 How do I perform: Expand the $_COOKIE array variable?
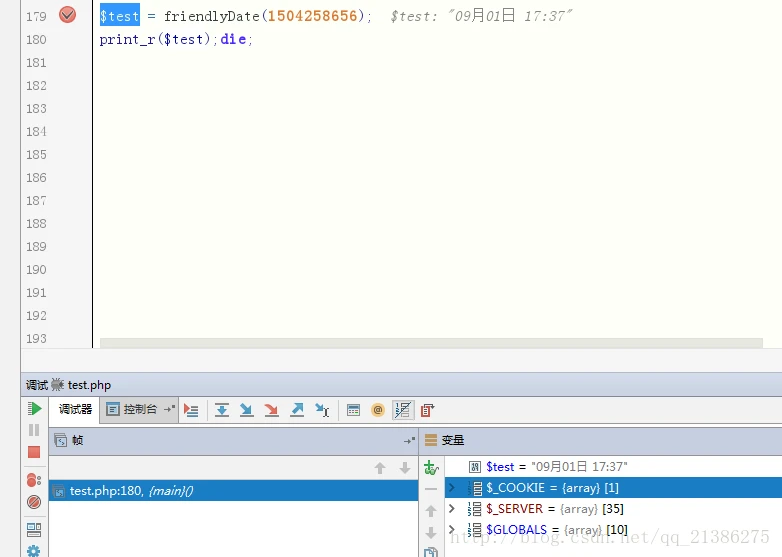(451, 487)
